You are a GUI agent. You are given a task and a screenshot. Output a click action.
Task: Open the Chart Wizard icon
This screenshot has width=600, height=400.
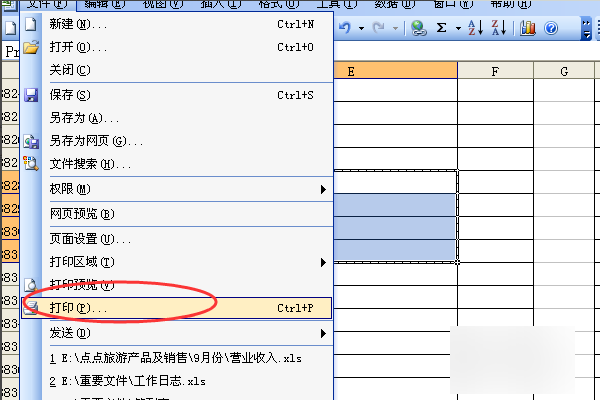click(x=528, y=28)
